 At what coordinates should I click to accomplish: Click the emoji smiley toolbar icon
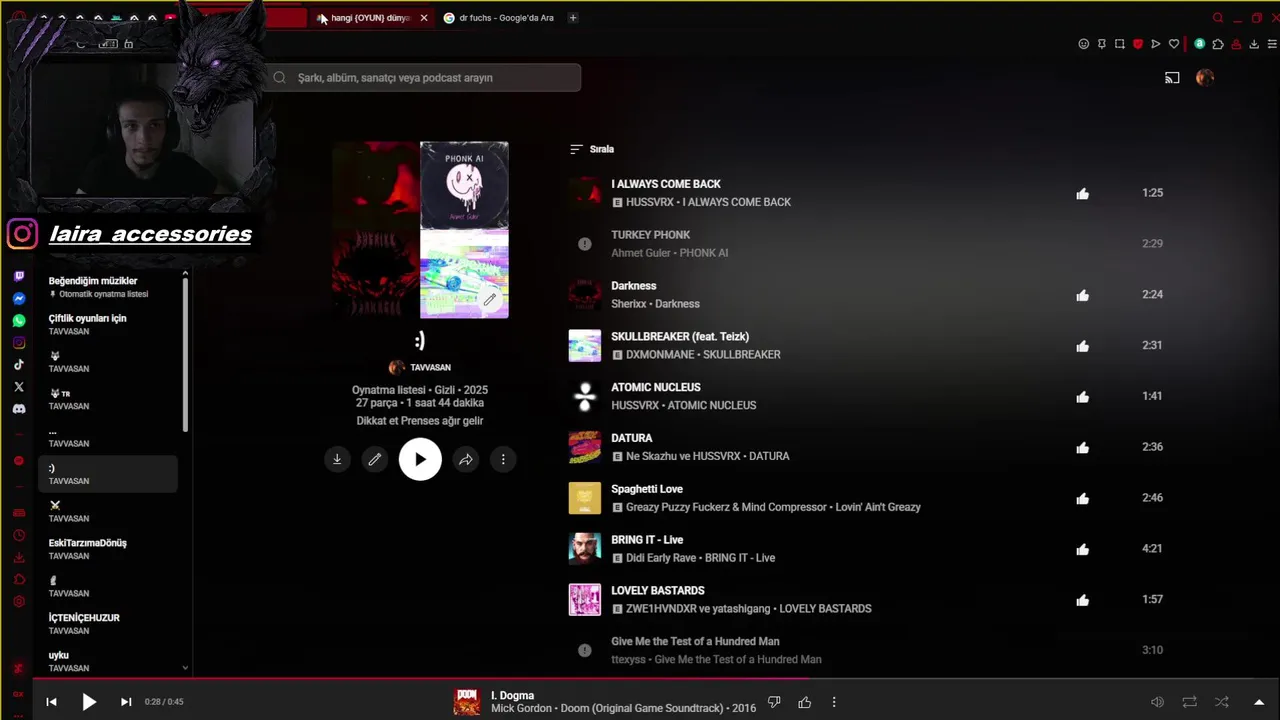click(1083, 44)
